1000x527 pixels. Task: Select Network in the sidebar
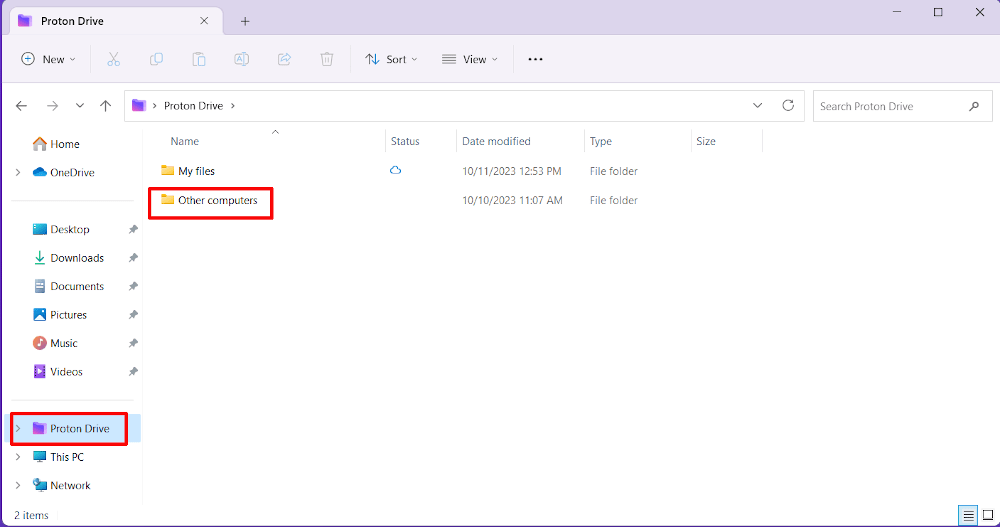tap(62, 486)
